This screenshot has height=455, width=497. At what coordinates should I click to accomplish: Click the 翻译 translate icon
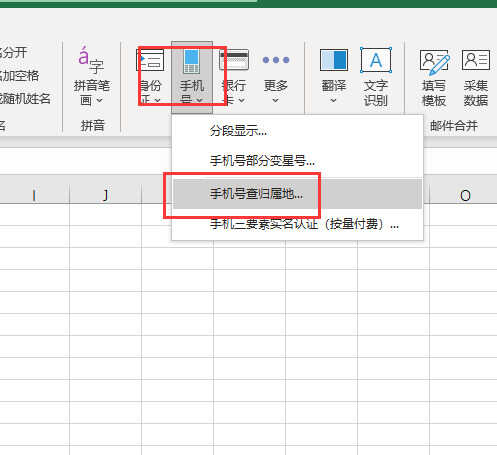[x=334, y=60]
